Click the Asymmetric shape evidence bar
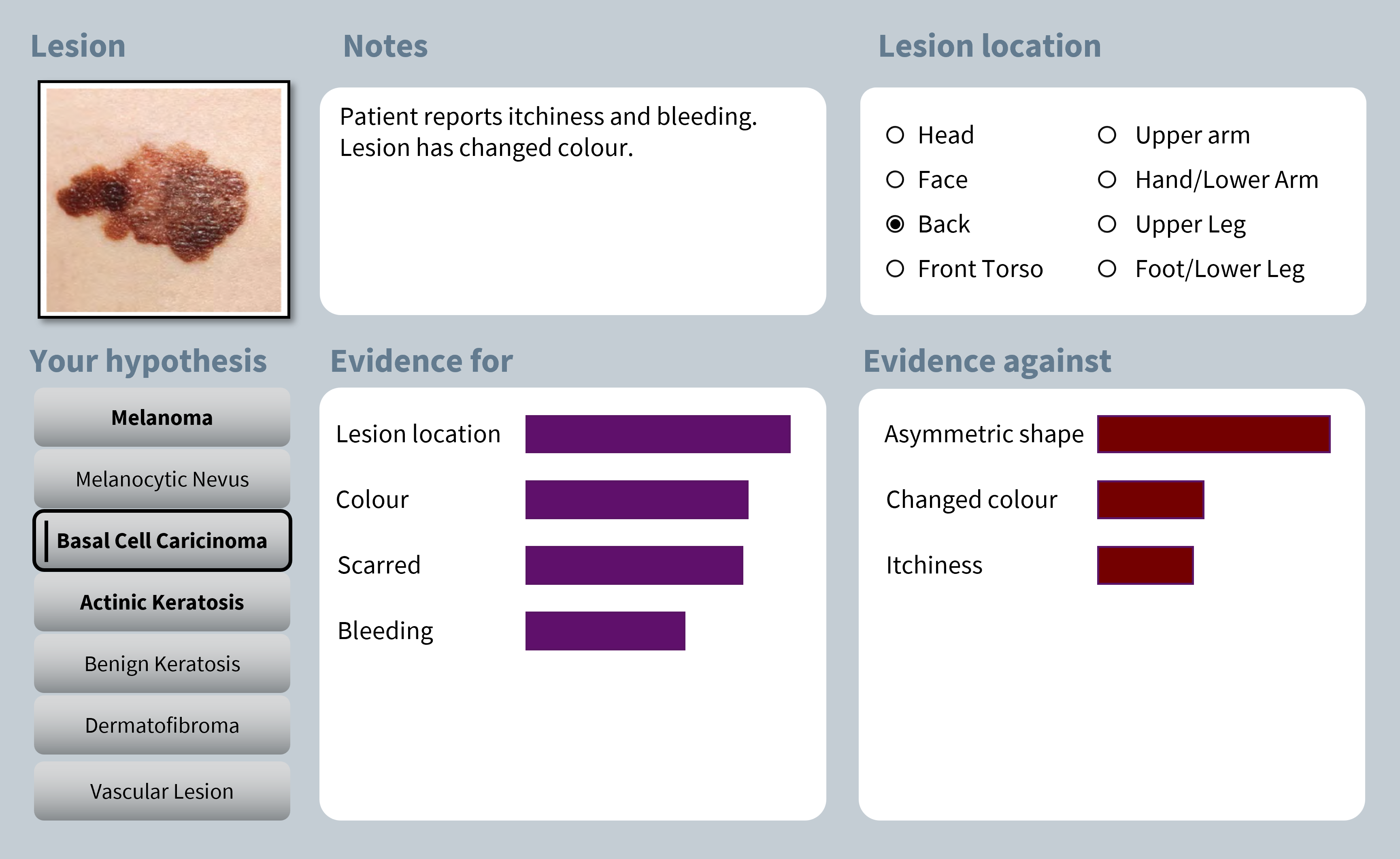 point(1214,434)
